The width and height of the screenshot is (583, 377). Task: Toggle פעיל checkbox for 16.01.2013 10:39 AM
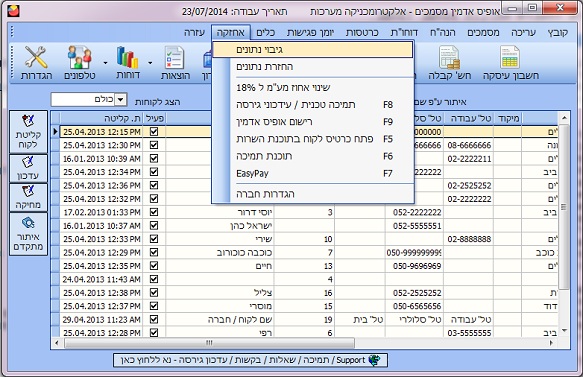point(154,158)
